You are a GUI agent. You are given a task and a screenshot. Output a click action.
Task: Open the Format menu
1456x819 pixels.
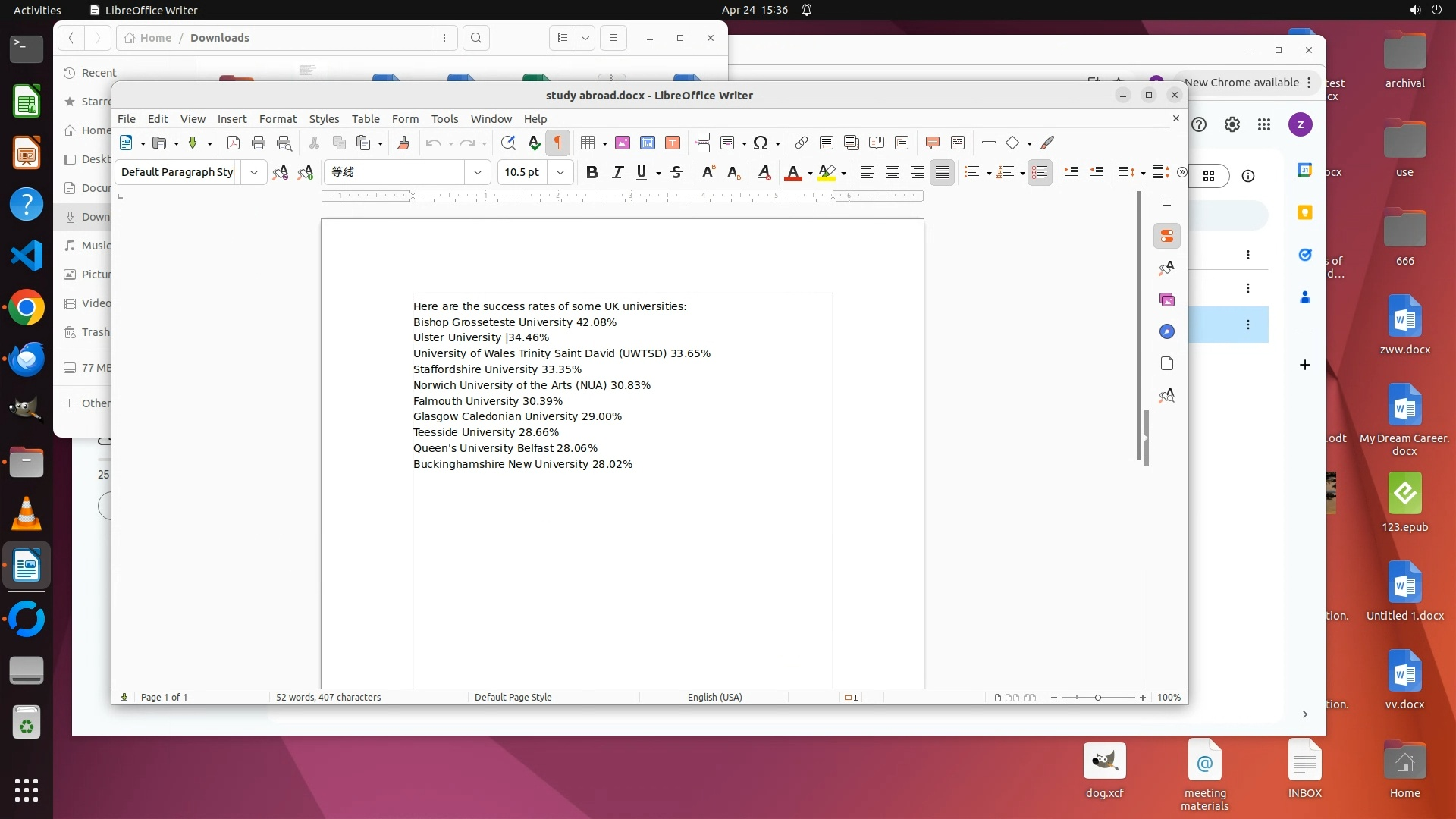tap(278, 119)
